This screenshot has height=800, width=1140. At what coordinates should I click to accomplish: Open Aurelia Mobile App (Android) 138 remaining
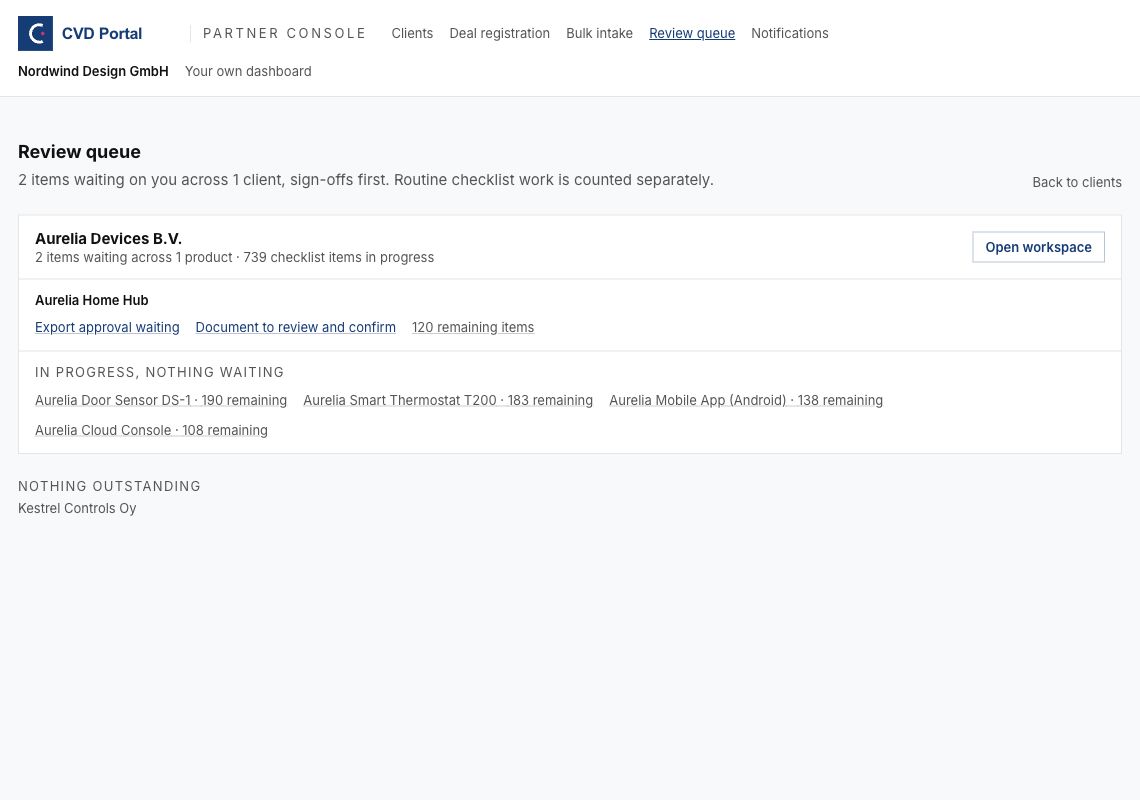746,401
